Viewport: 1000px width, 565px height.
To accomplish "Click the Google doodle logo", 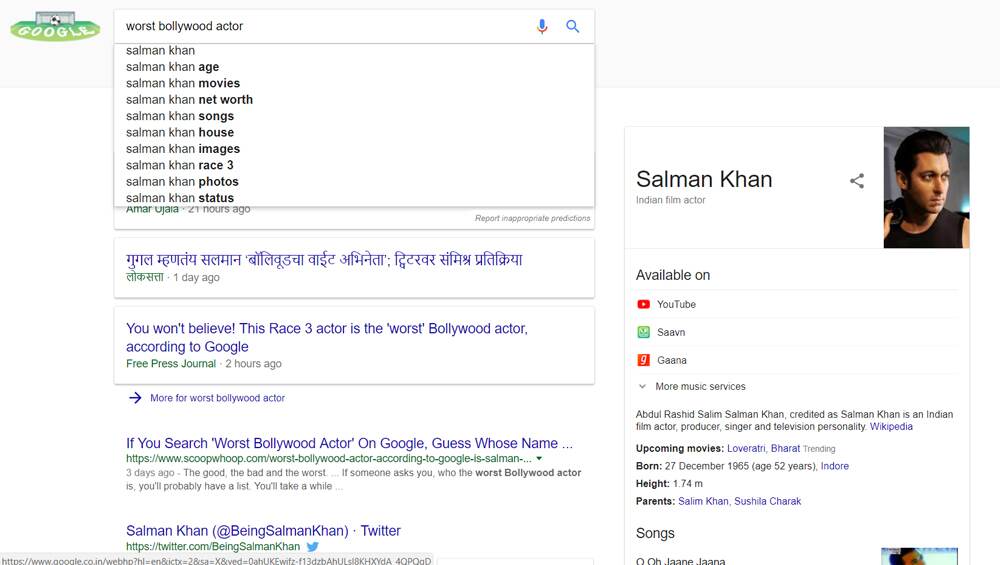I will [55, 26].
